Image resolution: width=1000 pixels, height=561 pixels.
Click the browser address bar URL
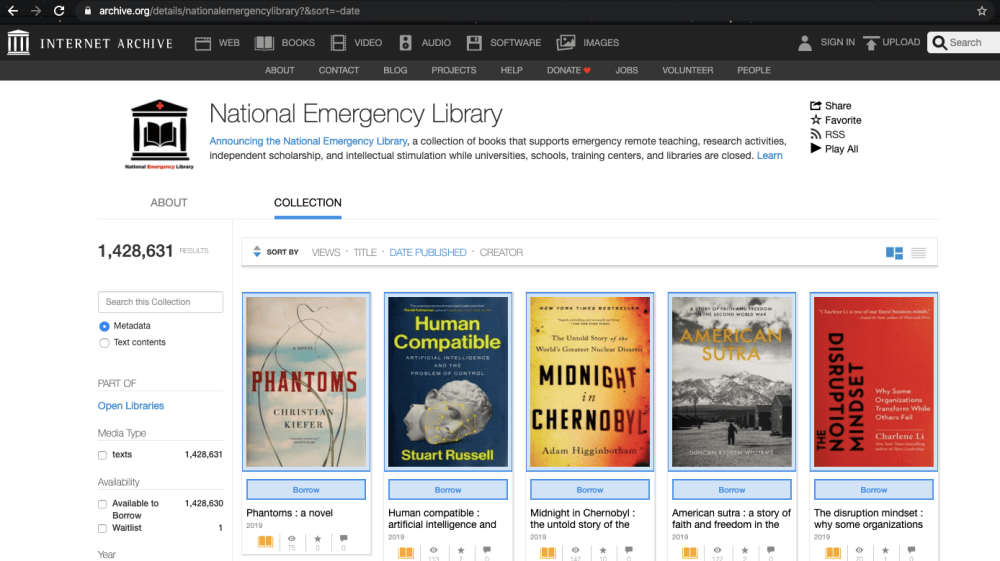pos(229,11)
